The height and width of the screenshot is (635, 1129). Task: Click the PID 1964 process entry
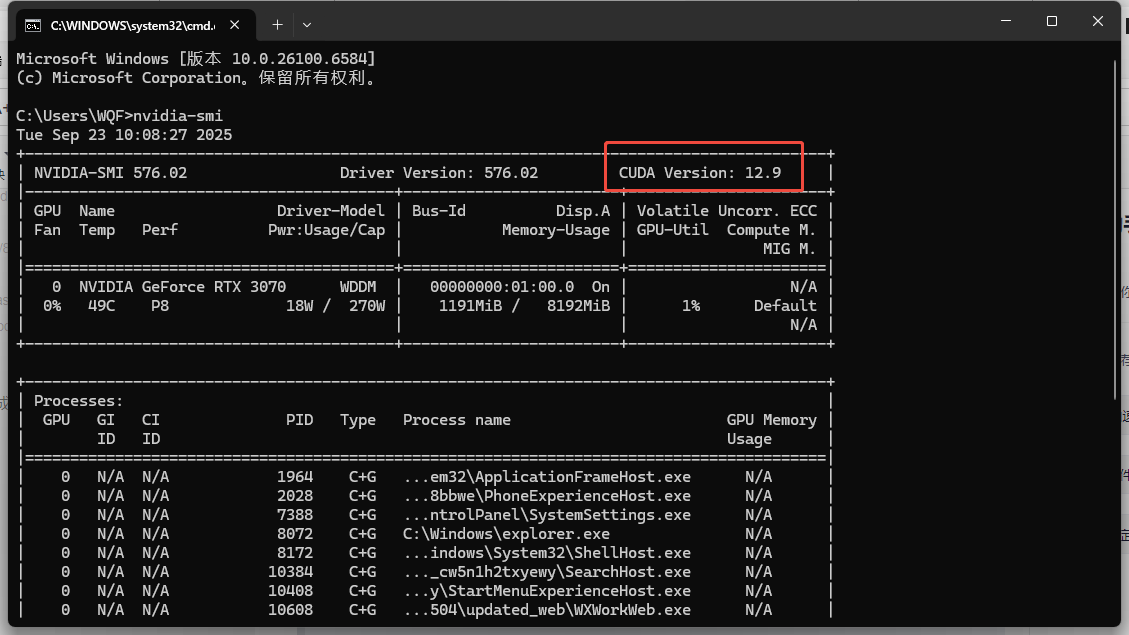click(x=295, y=477)
